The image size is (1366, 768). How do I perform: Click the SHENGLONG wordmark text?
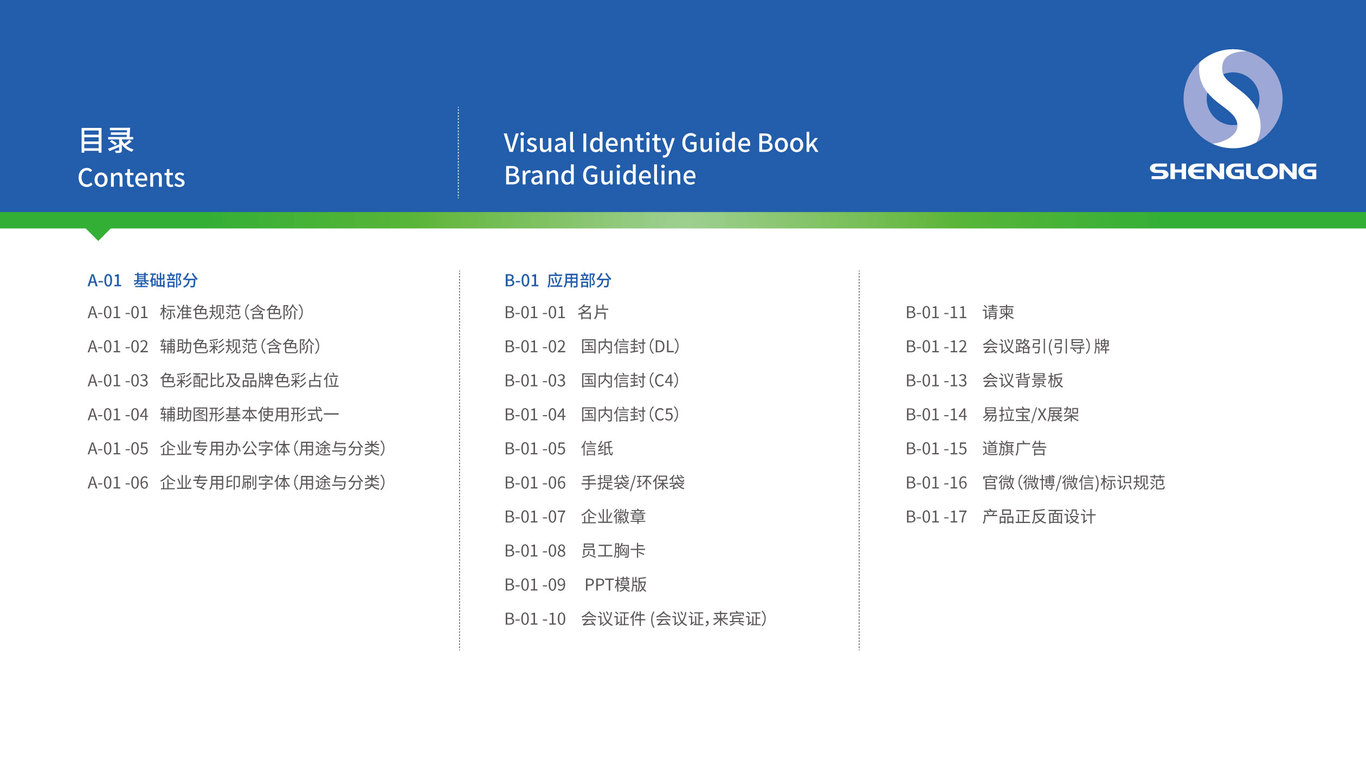pos(1233,171)
